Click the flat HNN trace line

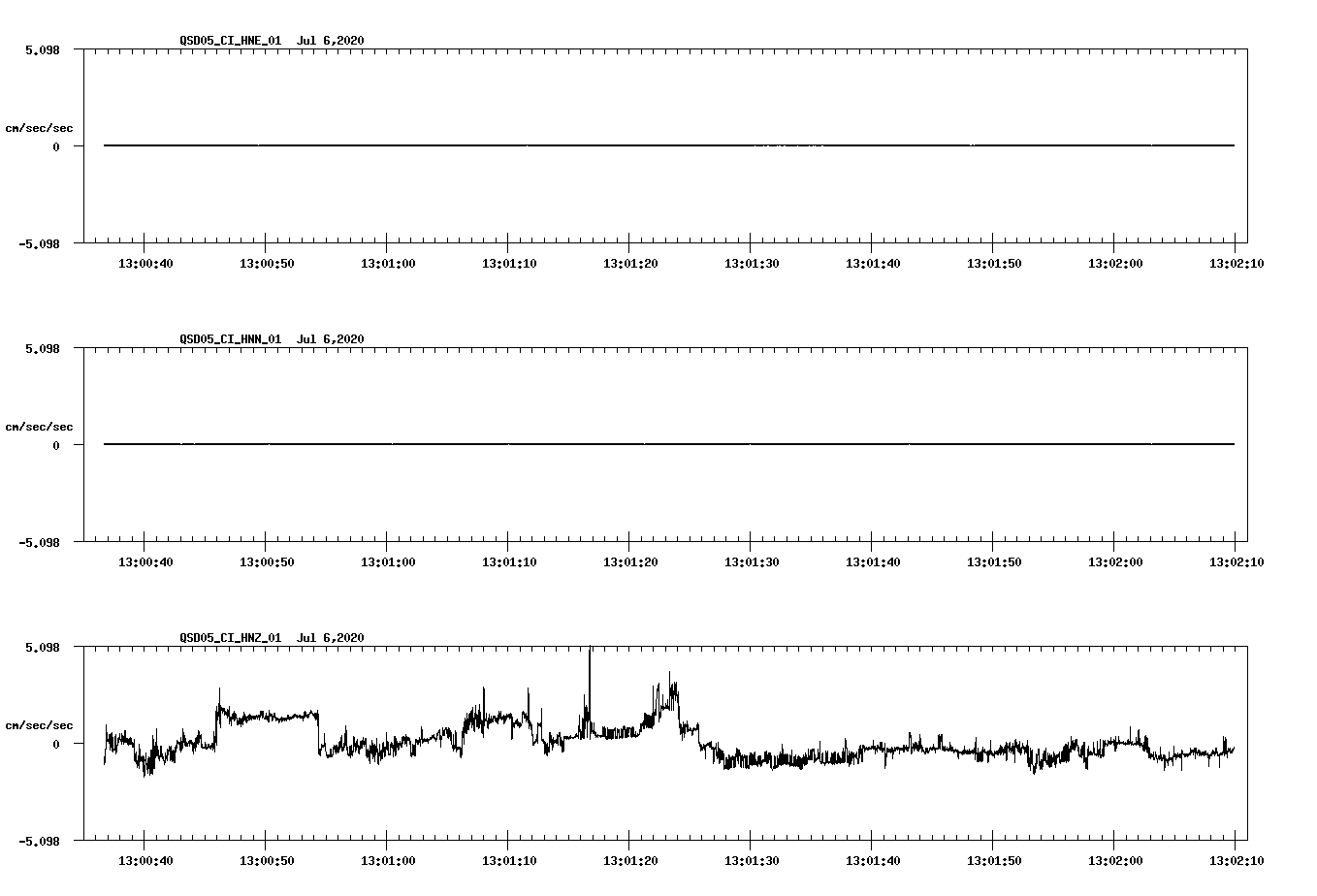tap(669, 444)
